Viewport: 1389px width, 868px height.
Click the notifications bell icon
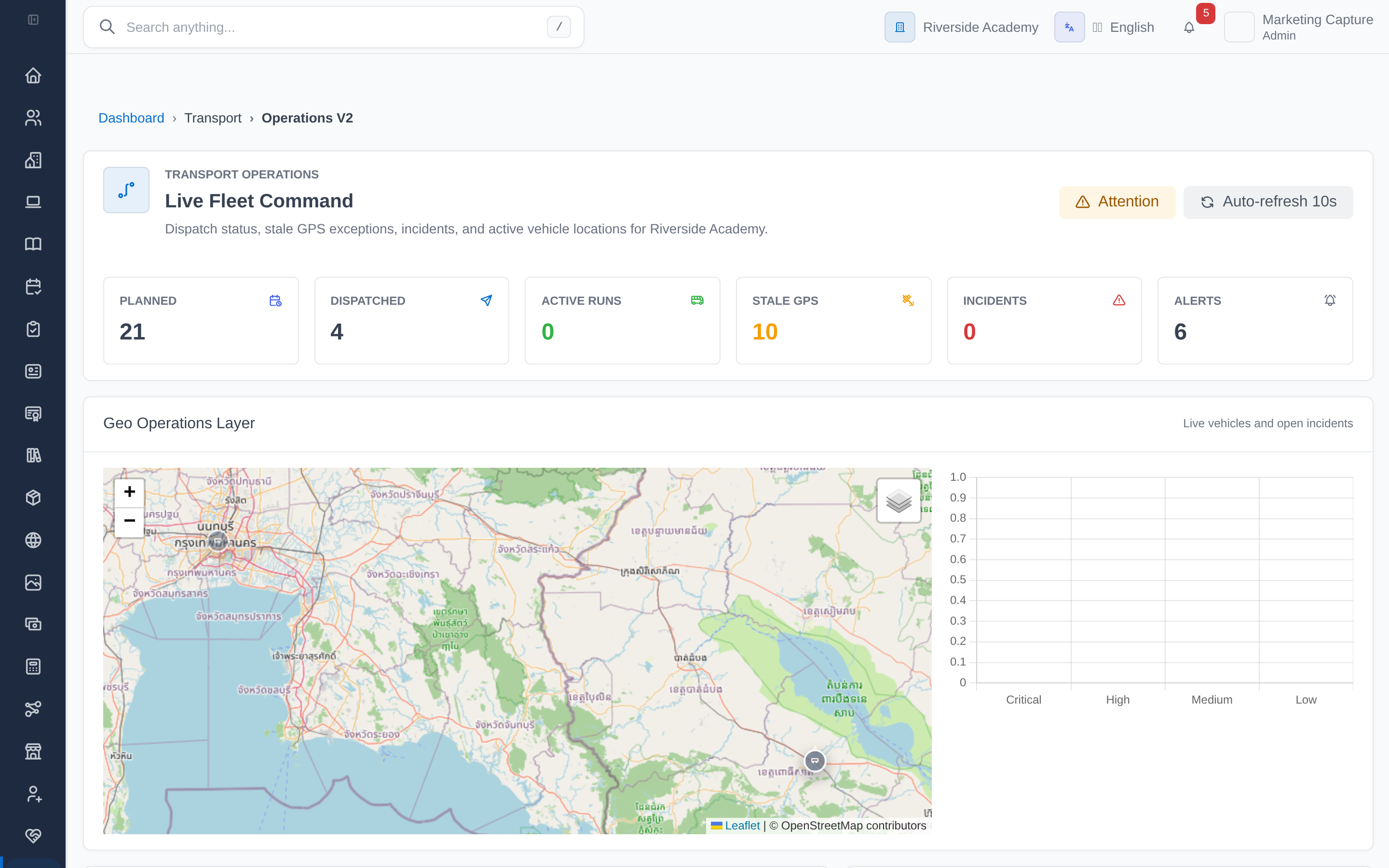[x=1189, y=27]
